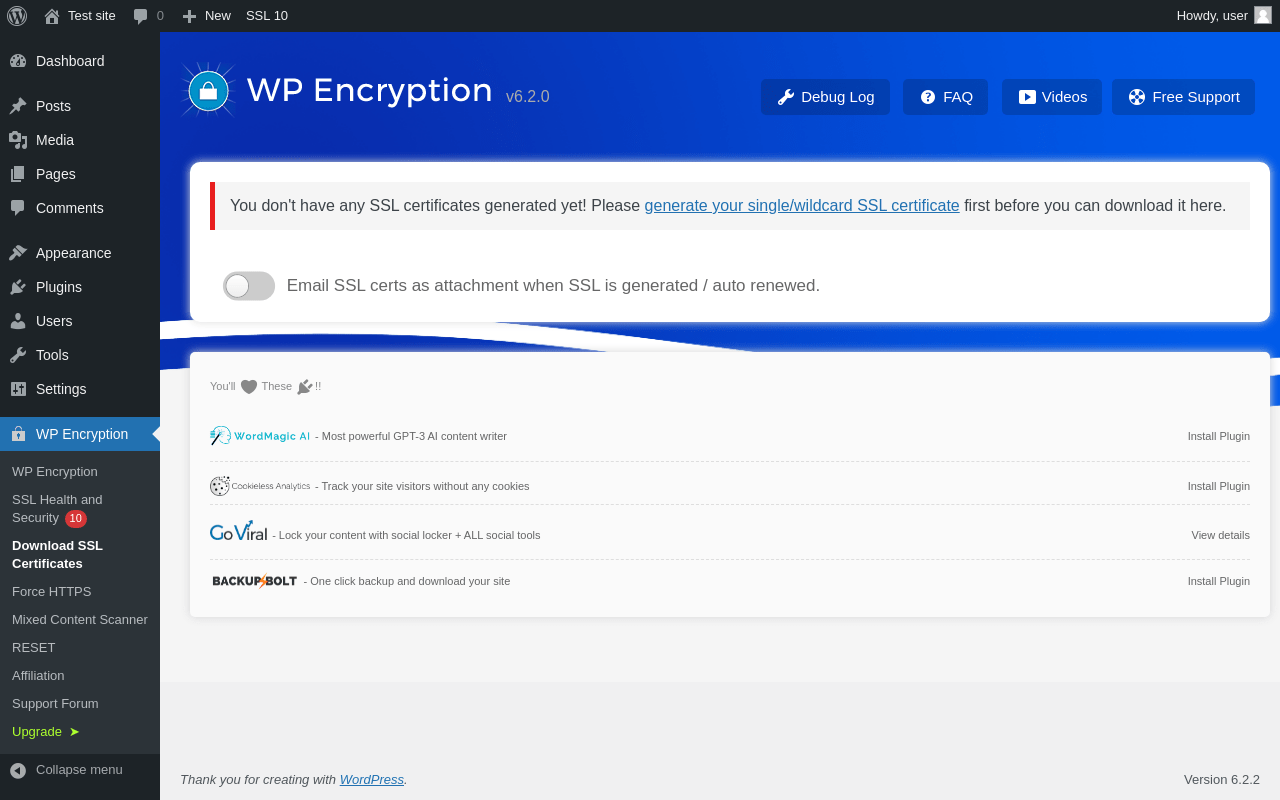Screen dimensions: 1280x800
Task: Click the user avatar icon
Action: [1263, 15]
